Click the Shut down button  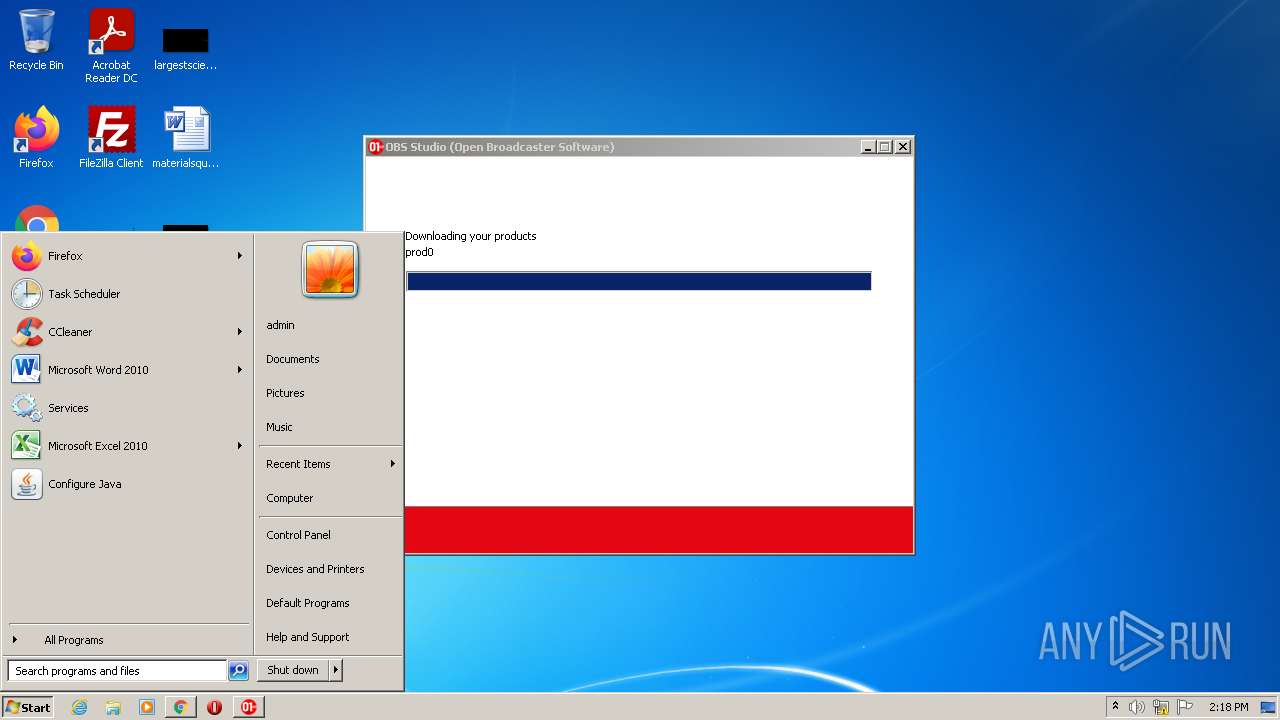[x=293, y=670]
